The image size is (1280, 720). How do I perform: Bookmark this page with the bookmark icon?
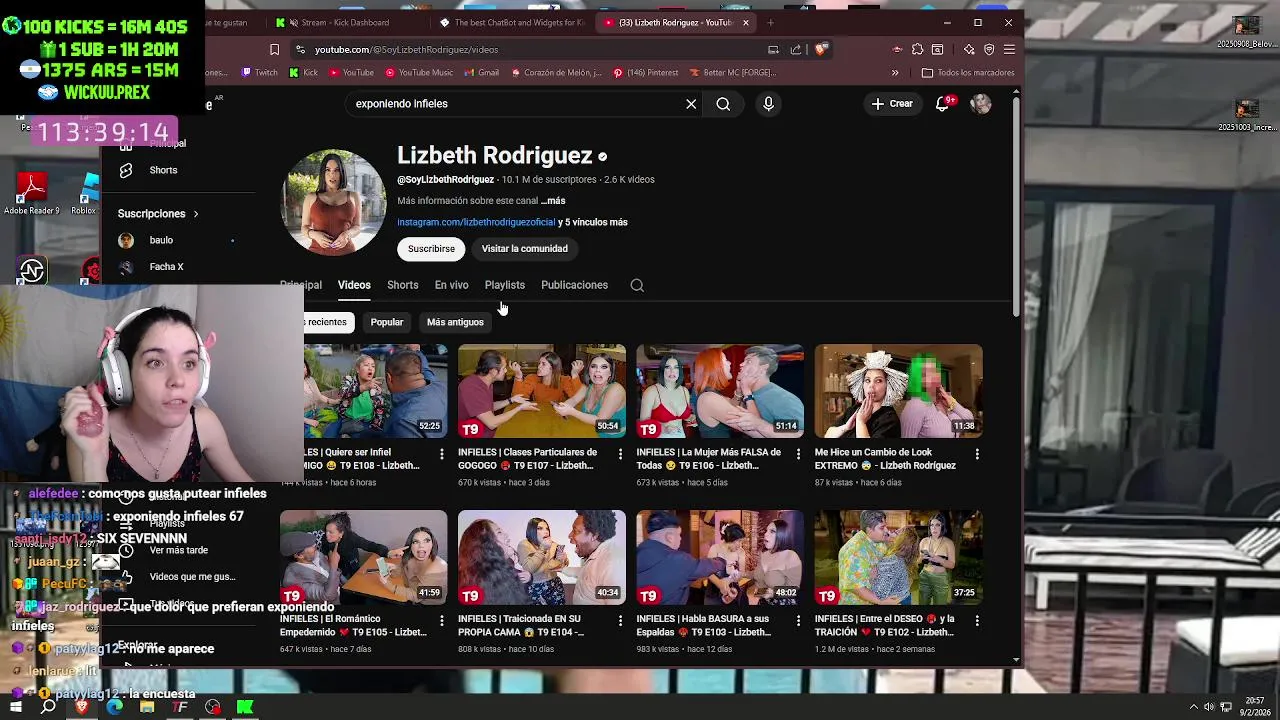click(x=274, y=49)
